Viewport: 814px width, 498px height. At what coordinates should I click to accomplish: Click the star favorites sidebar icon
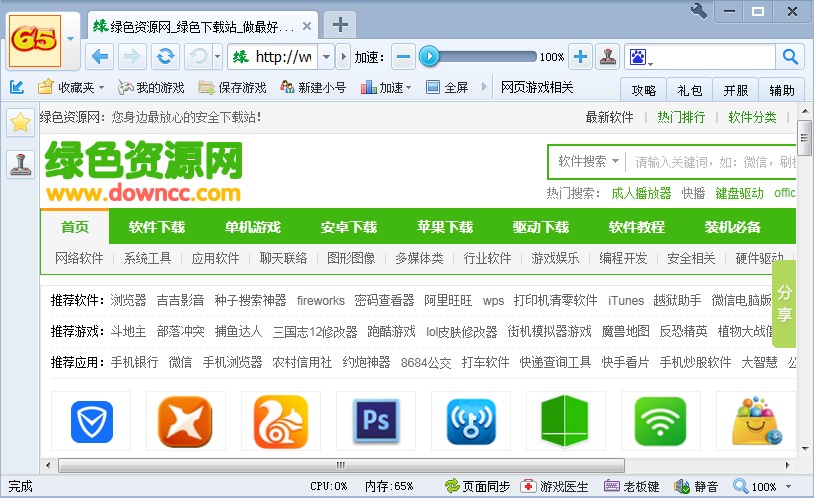pos(20,123)
